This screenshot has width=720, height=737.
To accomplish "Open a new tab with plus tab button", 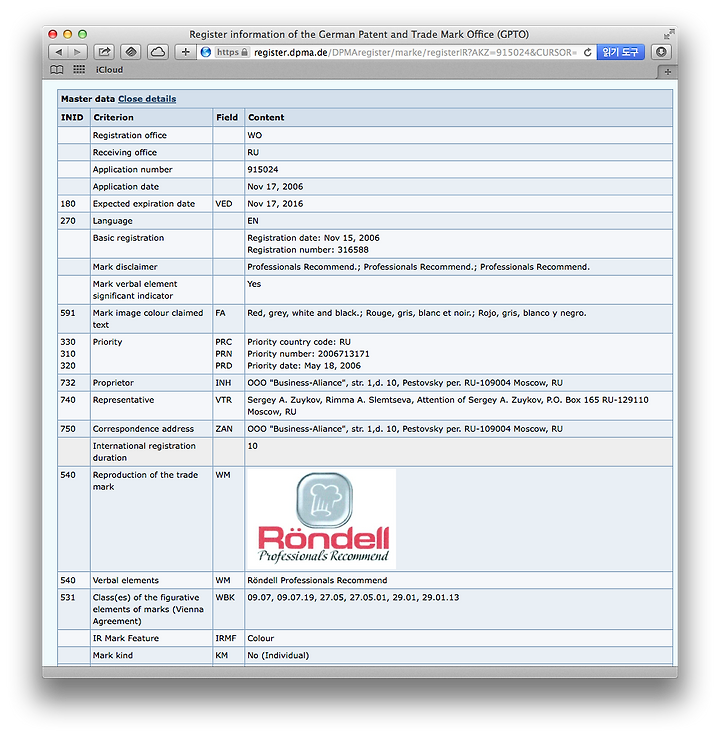I will [667, 71].
